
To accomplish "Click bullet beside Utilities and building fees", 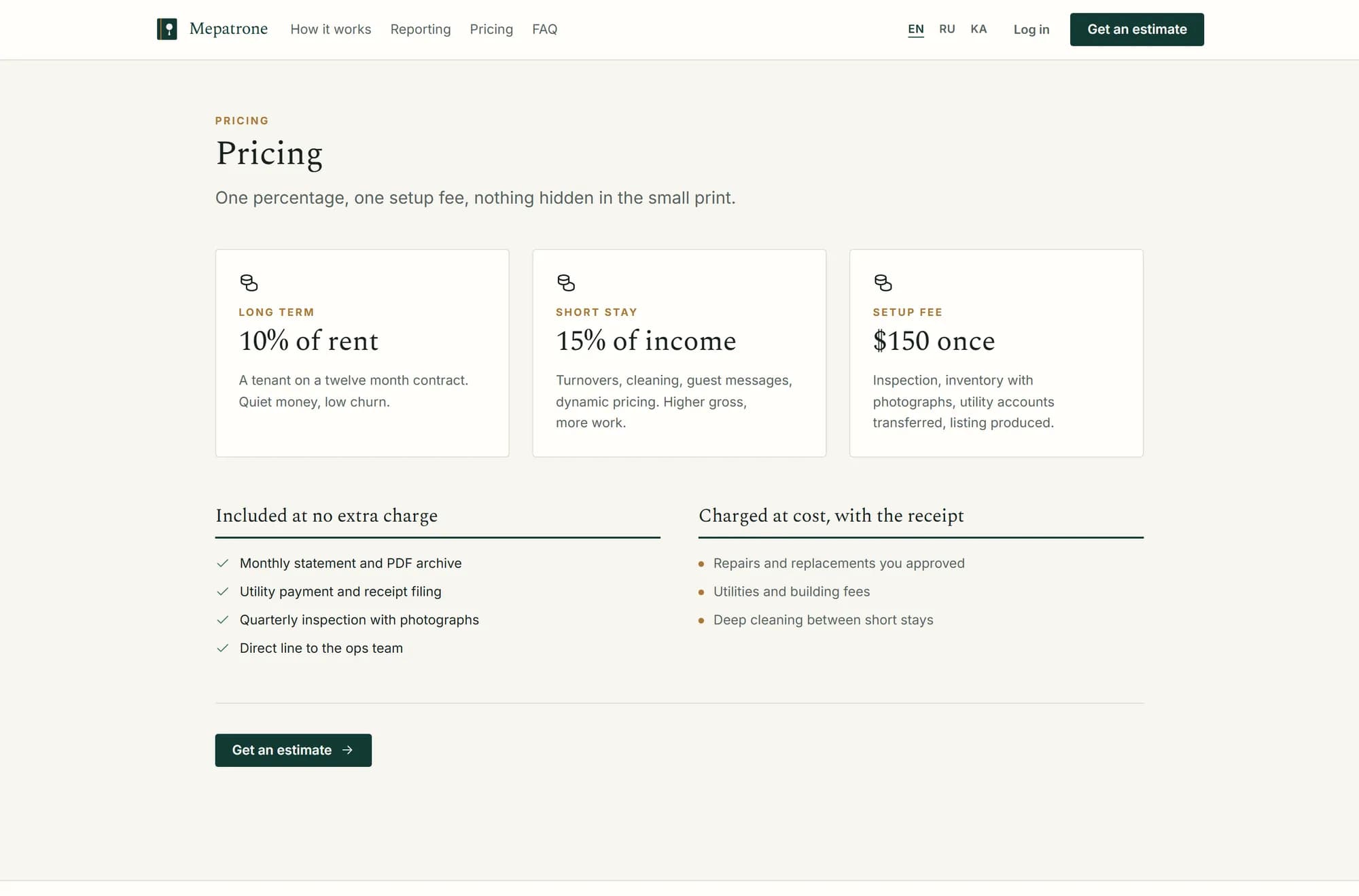I will coord(701,592).
